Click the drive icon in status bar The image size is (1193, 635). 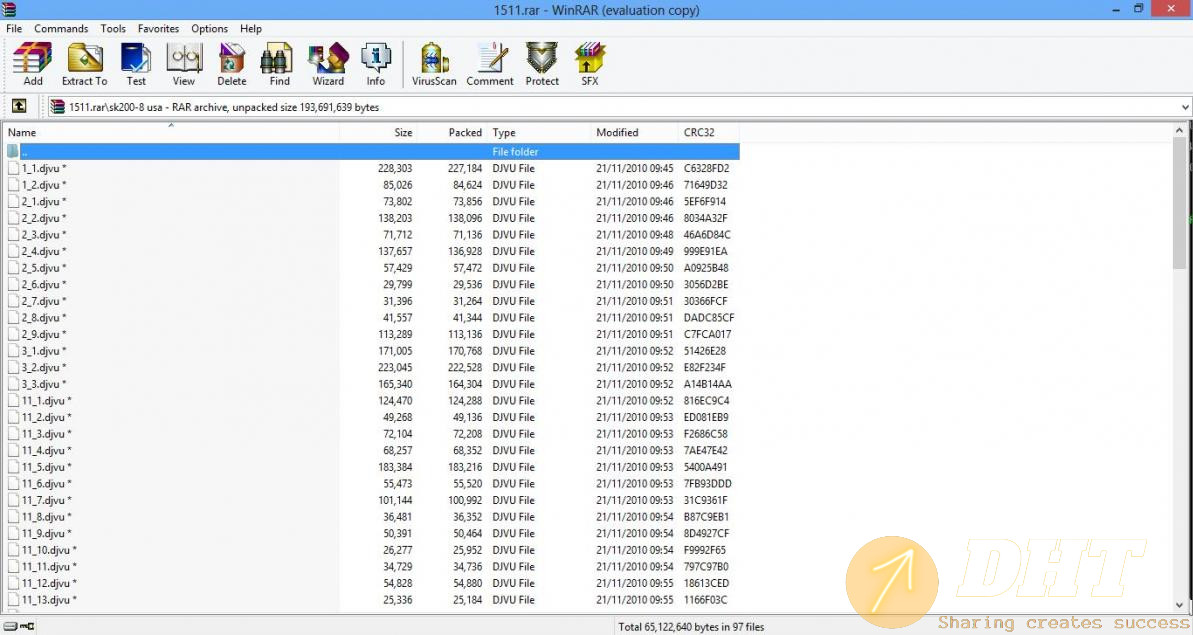tap(10, 627)
